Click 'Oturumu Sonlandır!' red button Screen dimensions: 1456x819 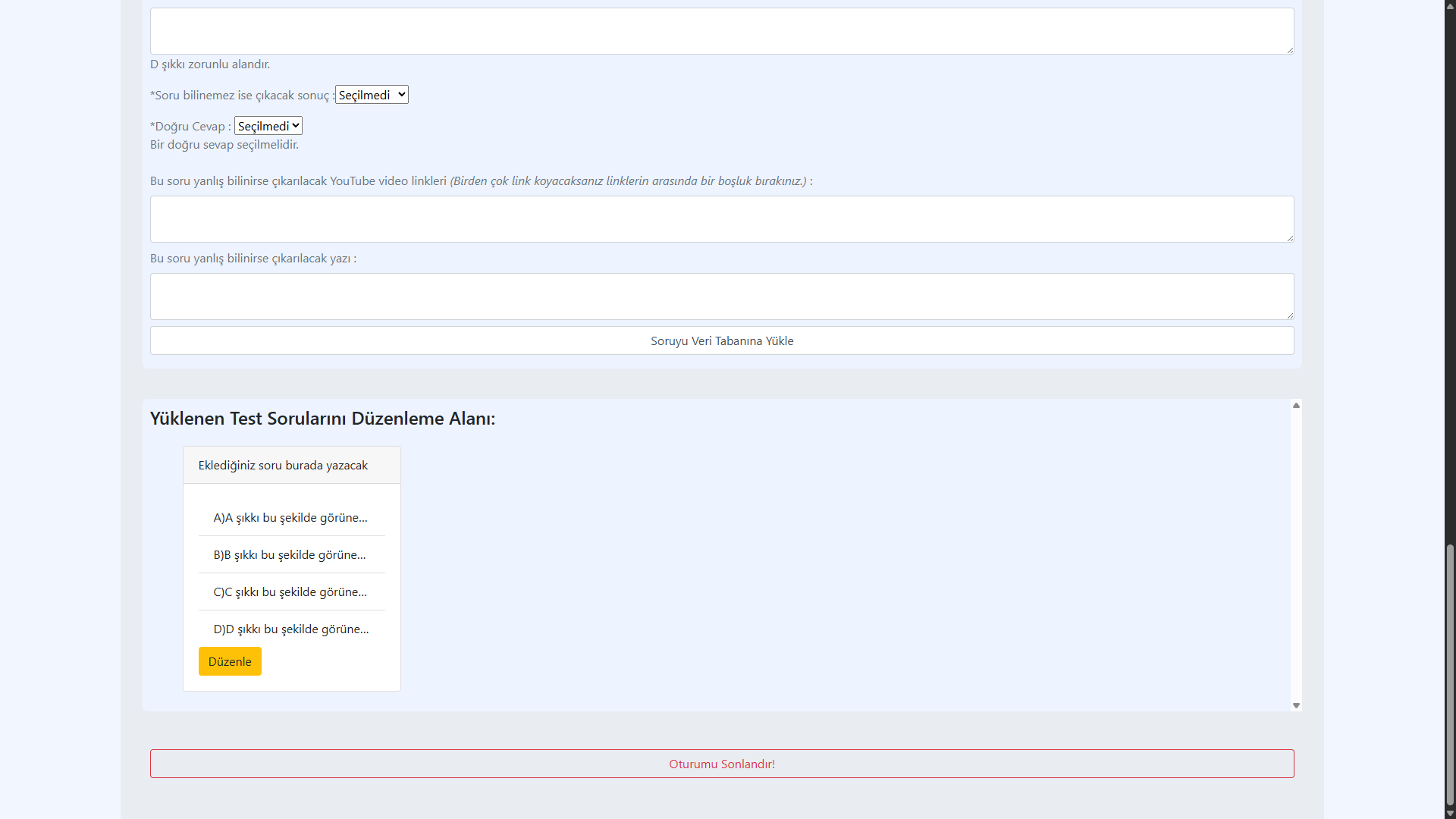coord(722,764)
